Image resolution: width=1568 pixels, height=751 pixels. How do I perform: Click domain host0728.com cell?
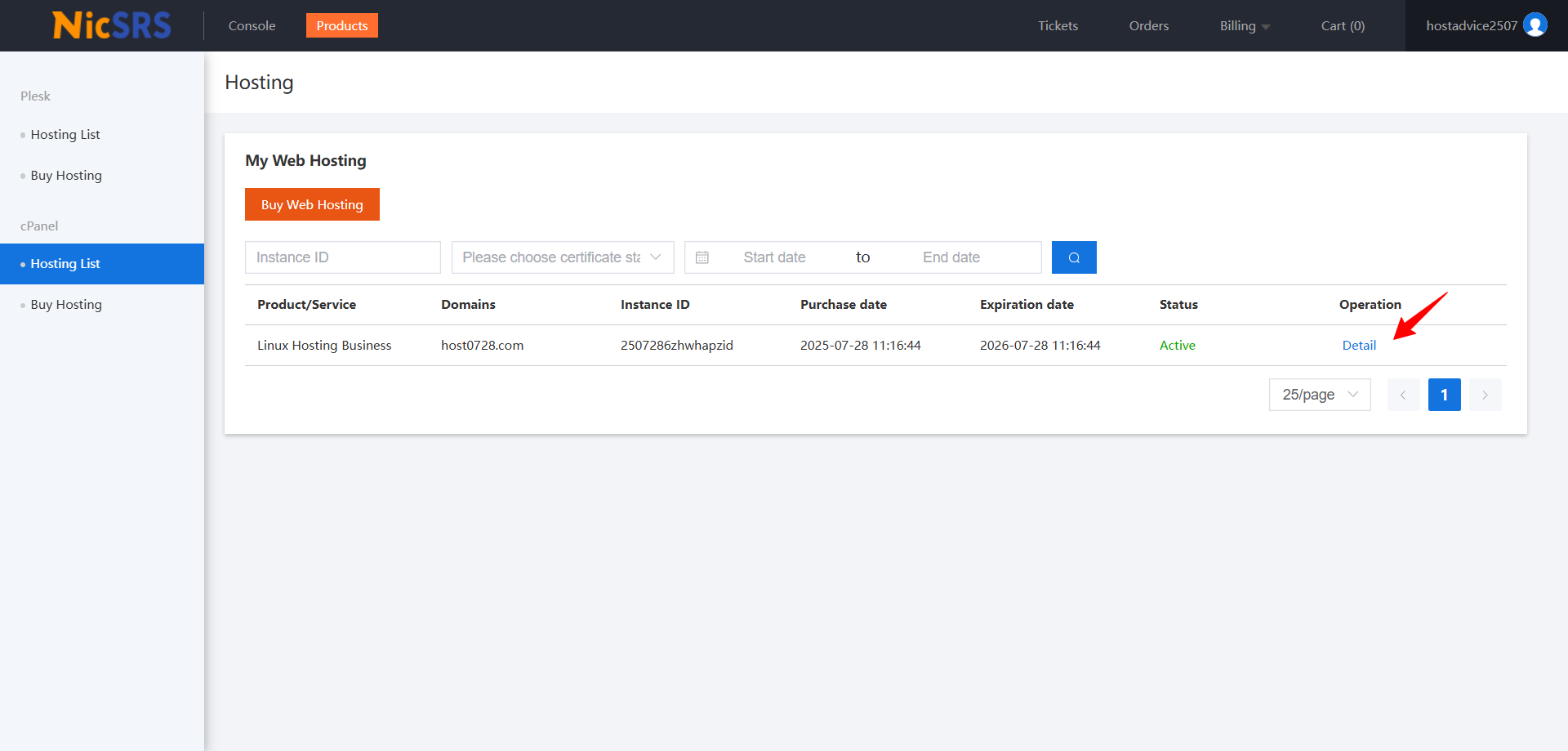coord(483,346)
